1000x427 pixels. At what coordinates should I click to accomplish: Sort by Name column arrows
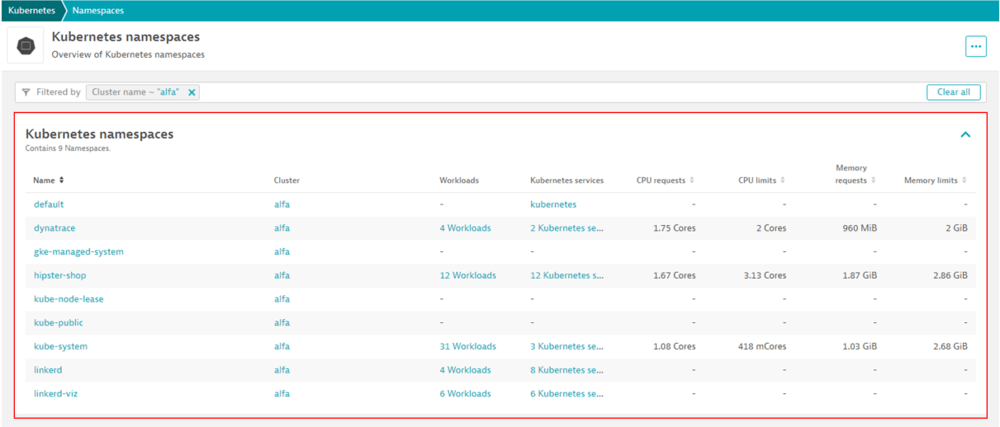point(62,181)
